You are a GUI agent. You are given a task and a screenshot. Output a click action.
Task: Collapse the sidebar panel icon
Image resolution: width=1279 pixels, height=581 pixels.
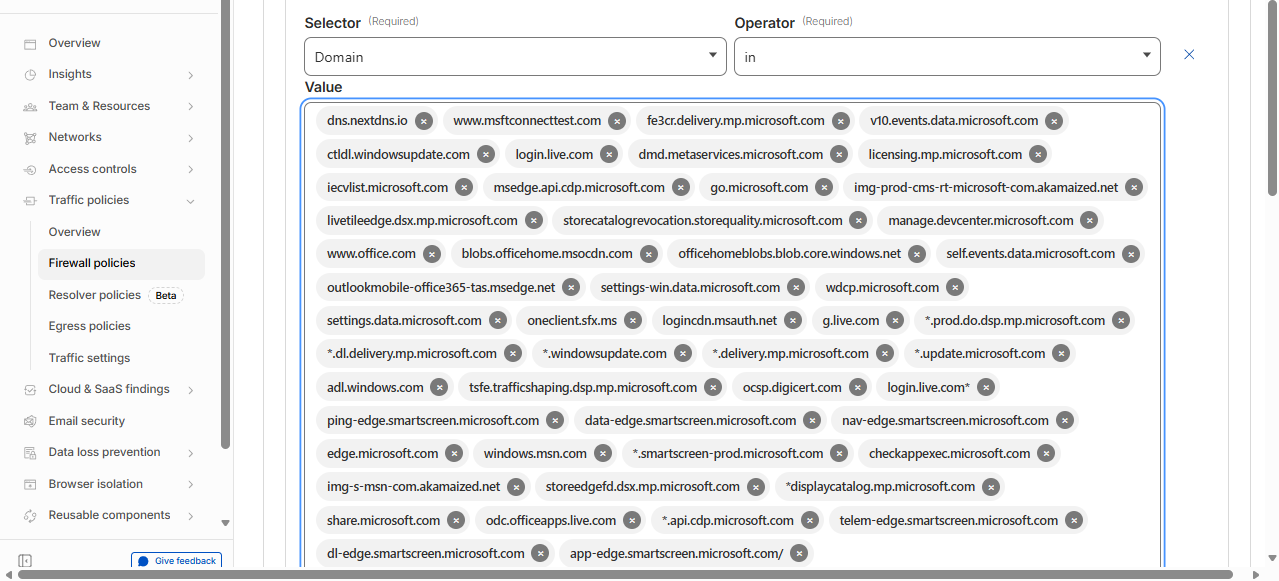coord(26,561)
